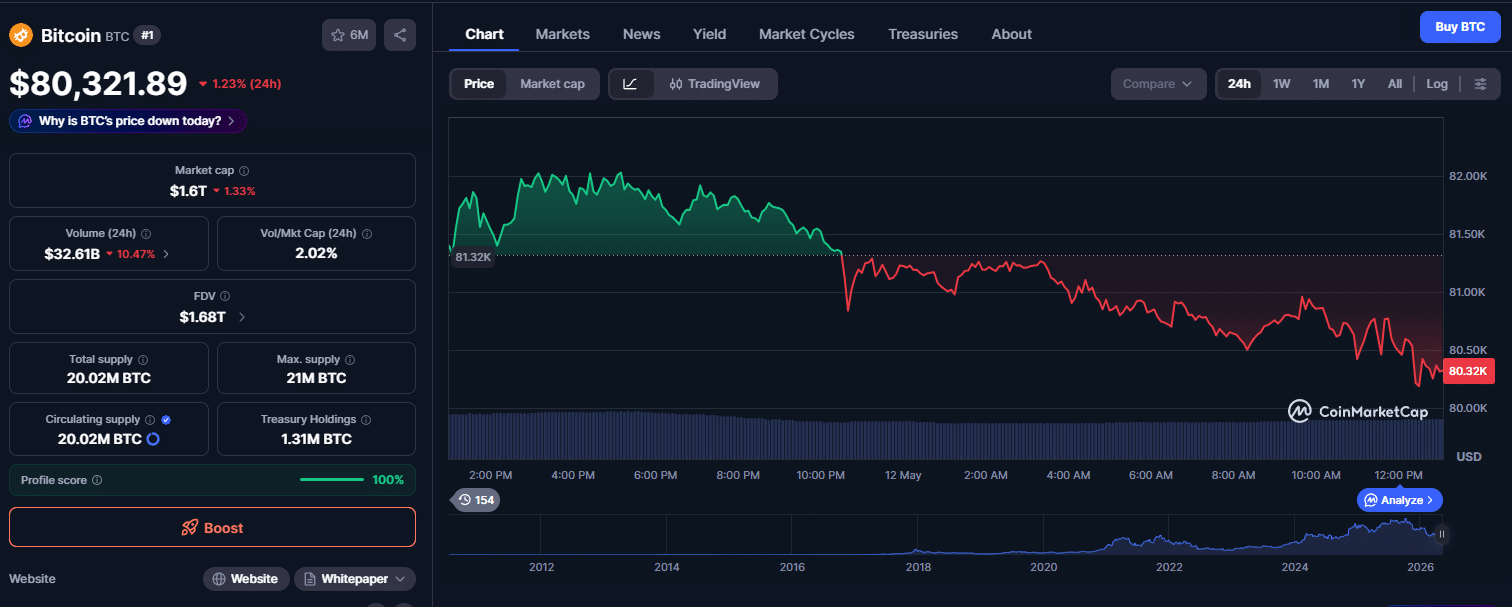Open the Markets tab

coord(563,34)
